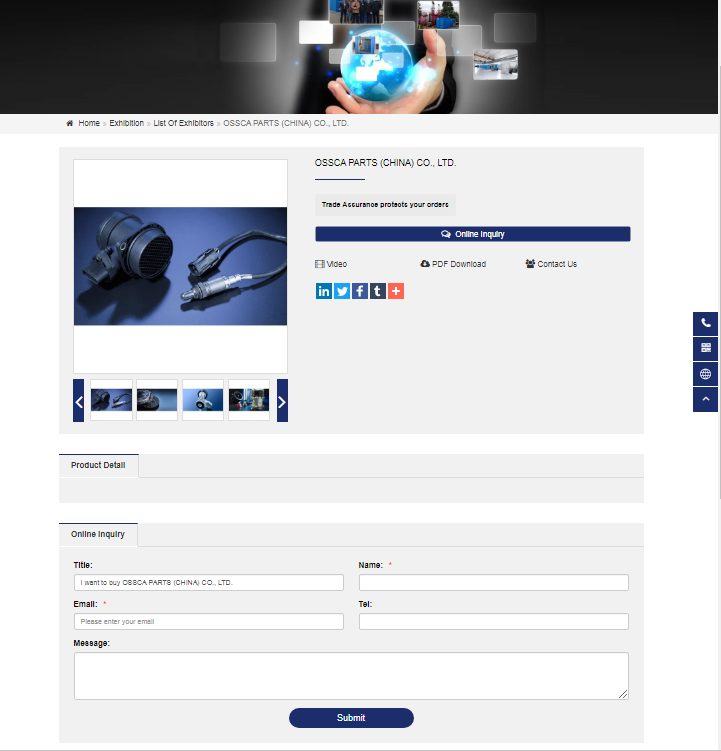The height and width of the screenshot is (751, 721).
Task: Submit the inquiry form
Action: click(351, 718)
